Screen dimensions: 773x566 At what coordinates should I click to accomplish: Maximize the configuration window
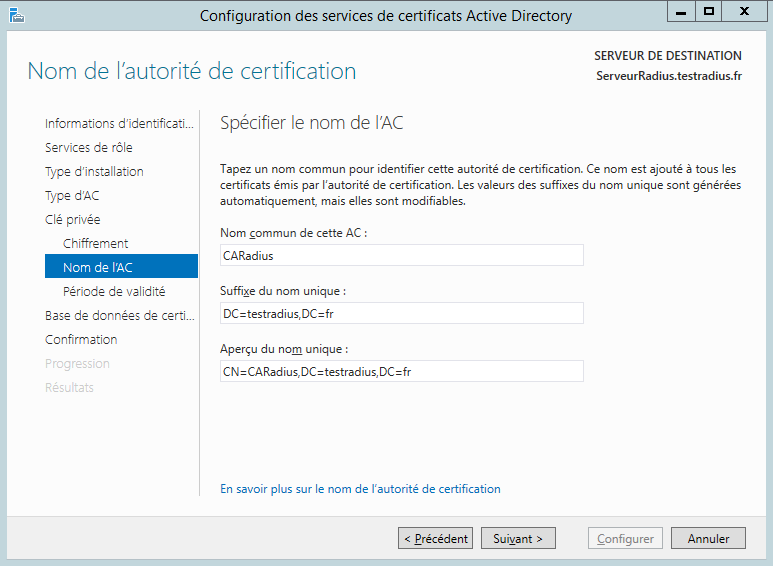coord(709,12)
